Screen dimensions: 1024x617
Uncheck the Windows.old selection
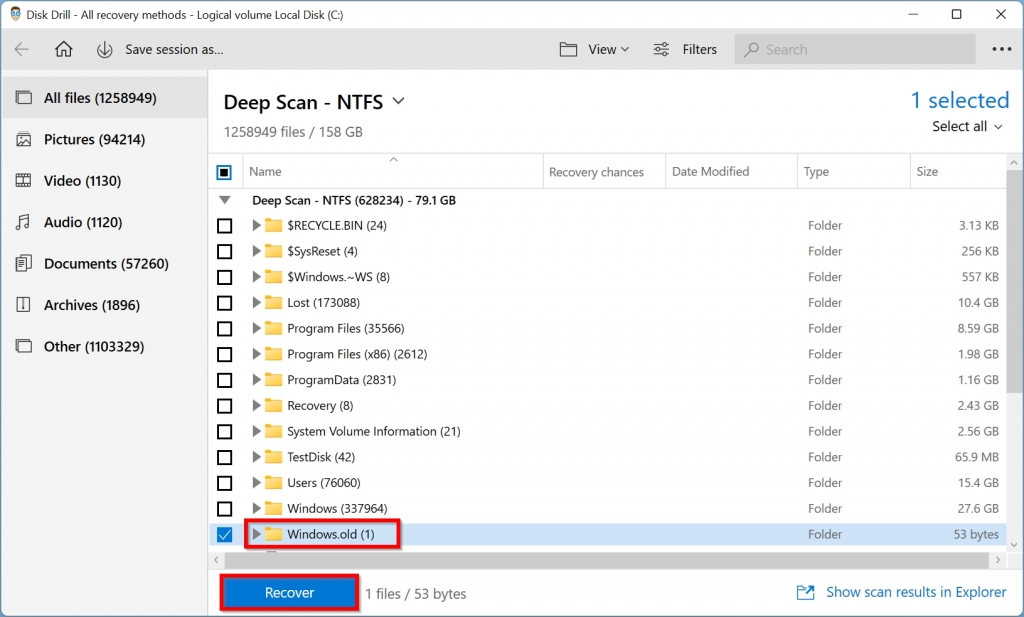(225, 534)
